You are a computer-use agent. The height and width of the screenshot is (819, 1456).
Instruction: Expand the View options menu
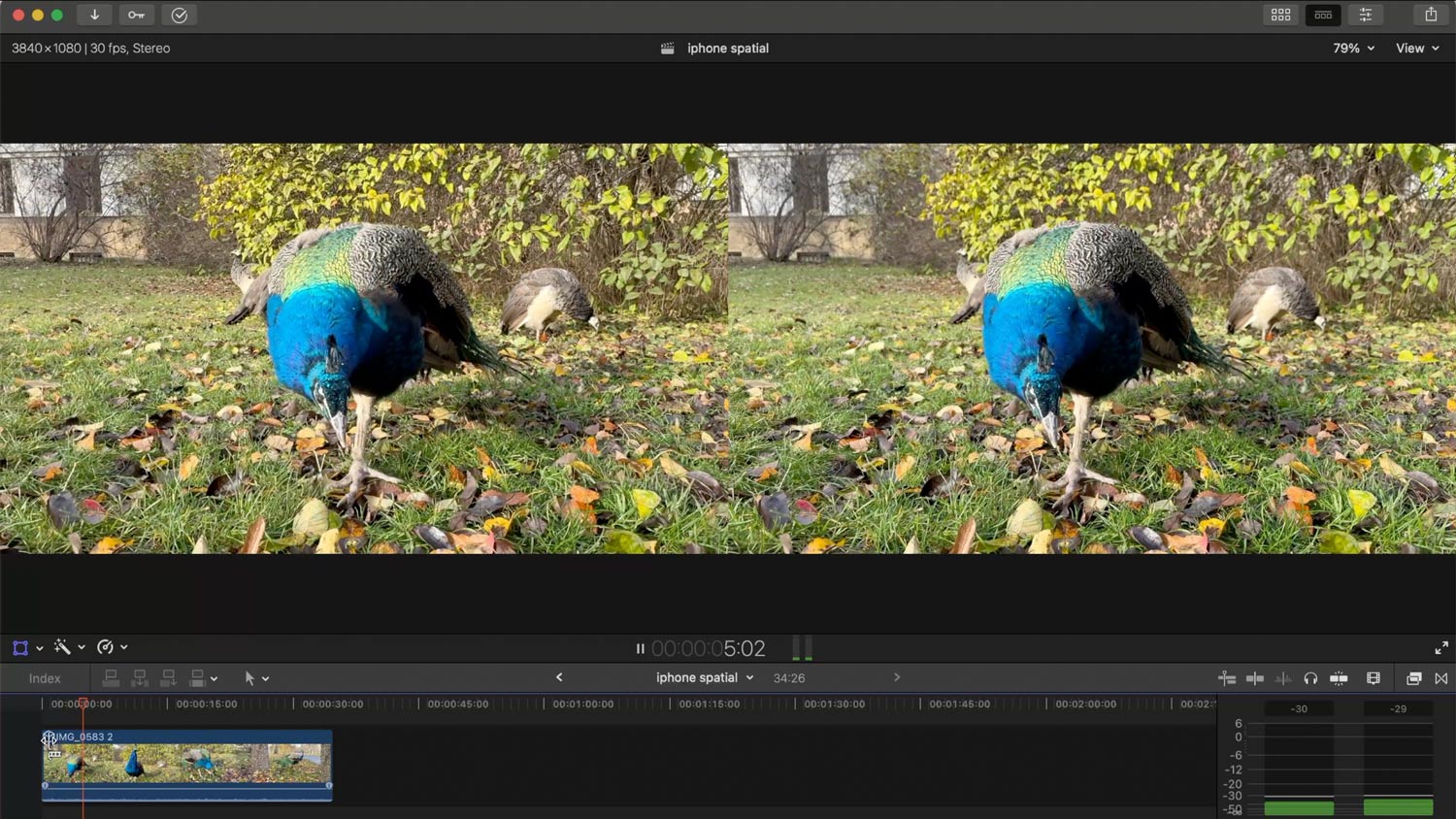[x=1417, y=48]
